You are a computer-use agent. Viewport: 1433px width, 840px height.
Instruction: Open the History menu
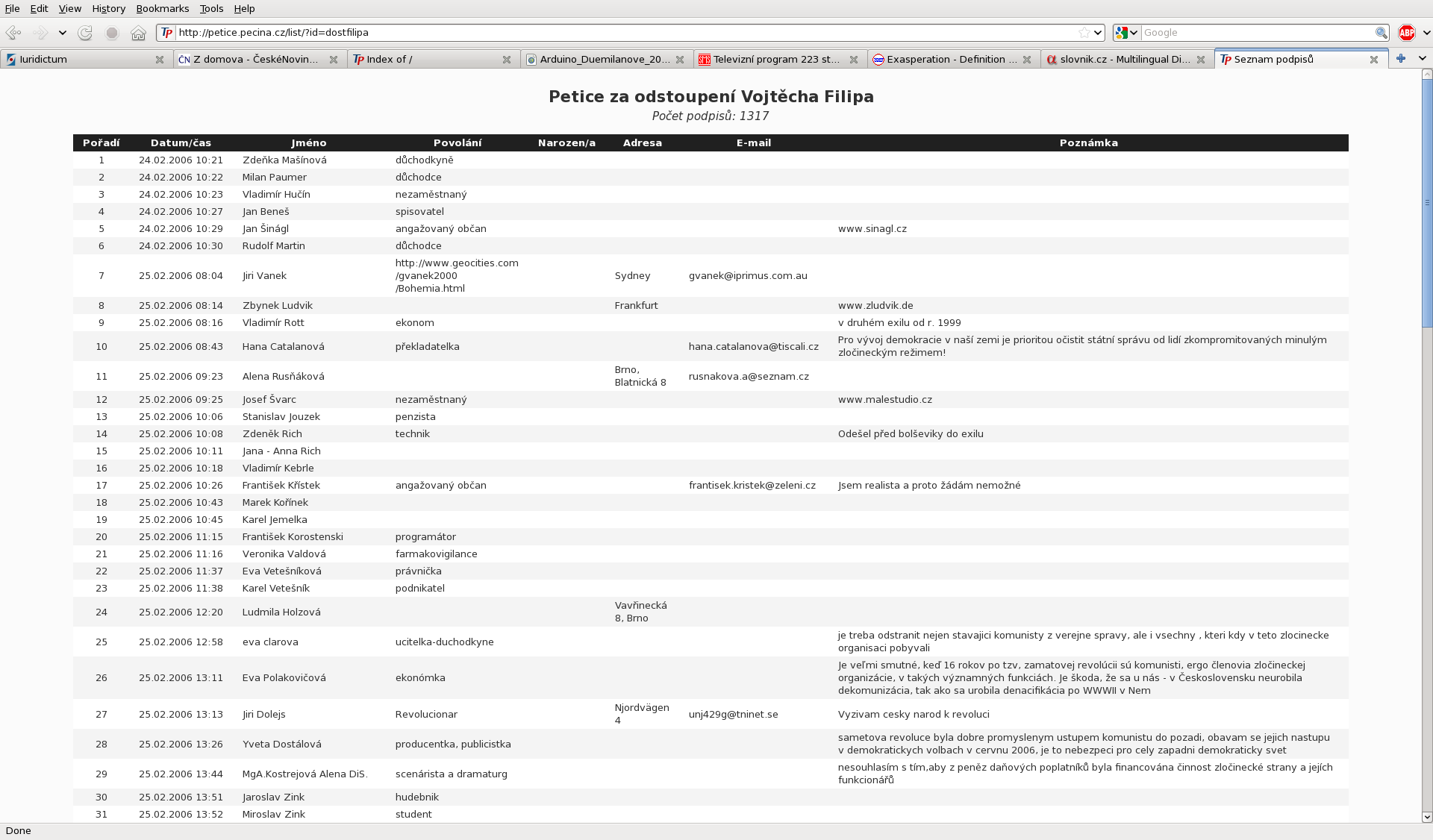tap(108, 8)
